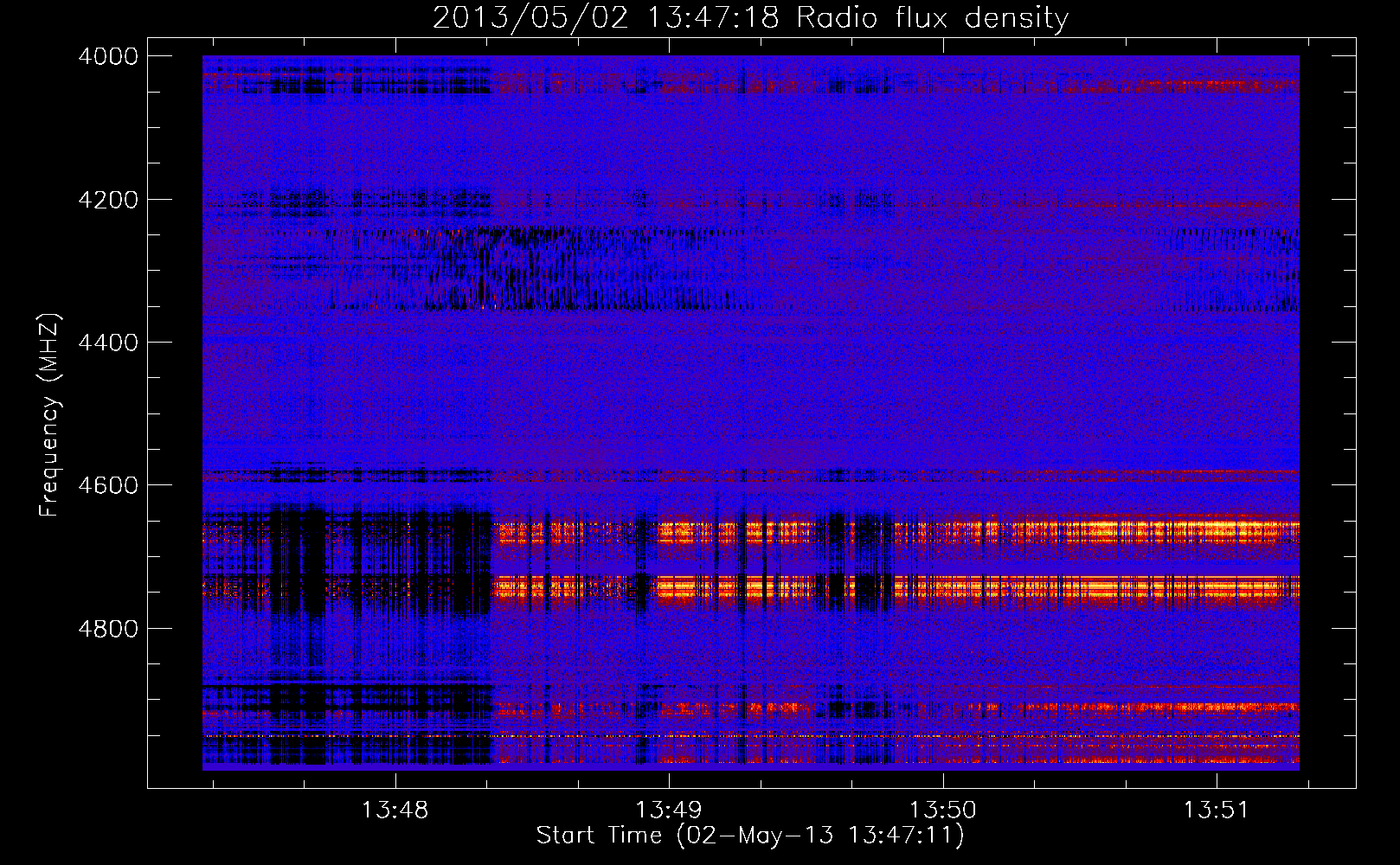Click the 13:48 time tick label
Viewport: 1400px width, 865px height.
(395, 811)
